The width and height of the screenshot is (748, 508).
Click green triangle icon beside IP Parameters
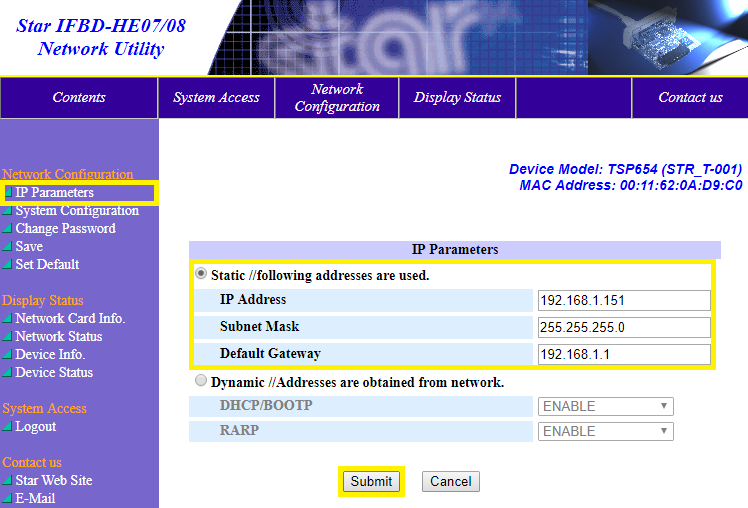click(x=8, y=192)
